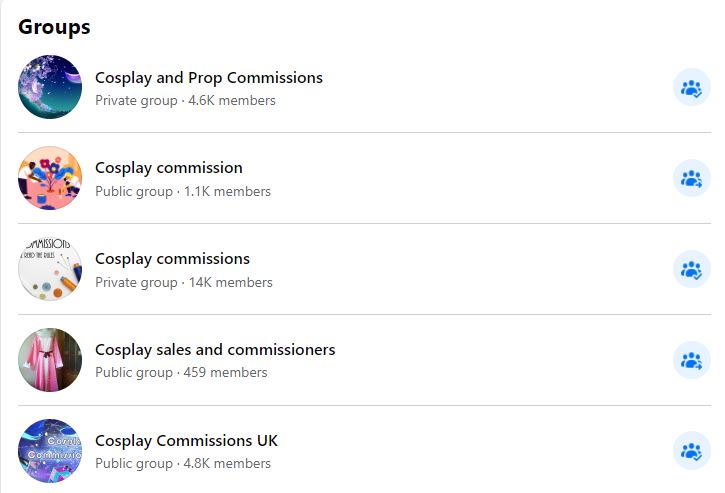The image size is (725, 493).
Task: Click the visit-group icon beside Cosplay commission
Action: (691, 179)
